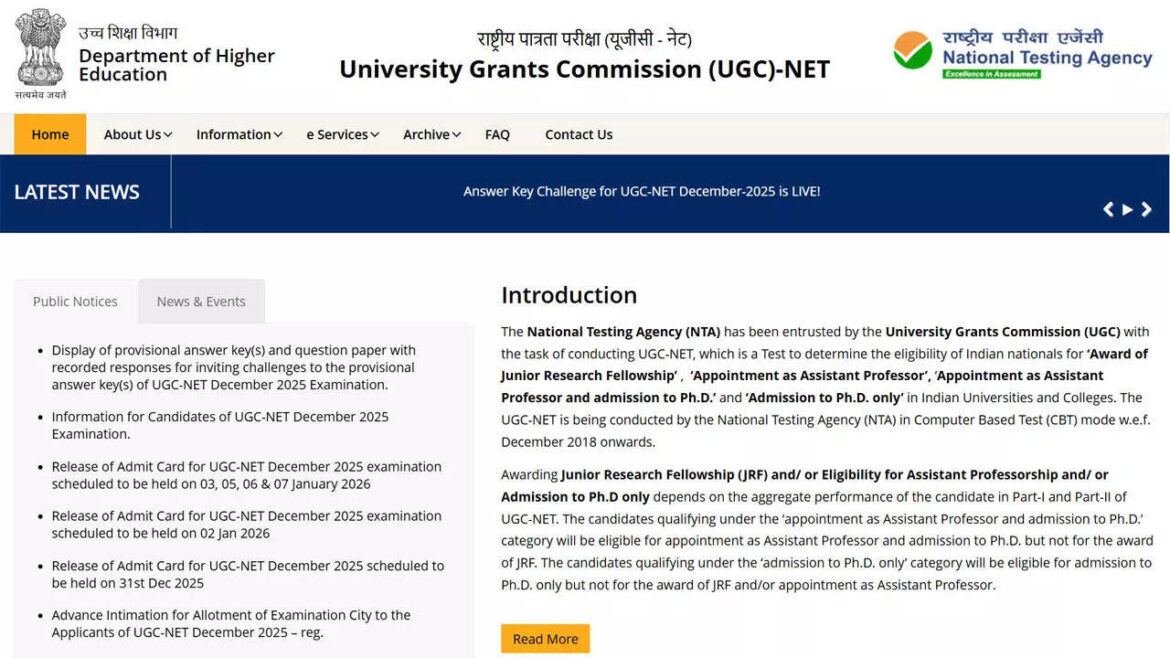Open the Archive dropdown
1170x658 pixels.
[430, 134]
